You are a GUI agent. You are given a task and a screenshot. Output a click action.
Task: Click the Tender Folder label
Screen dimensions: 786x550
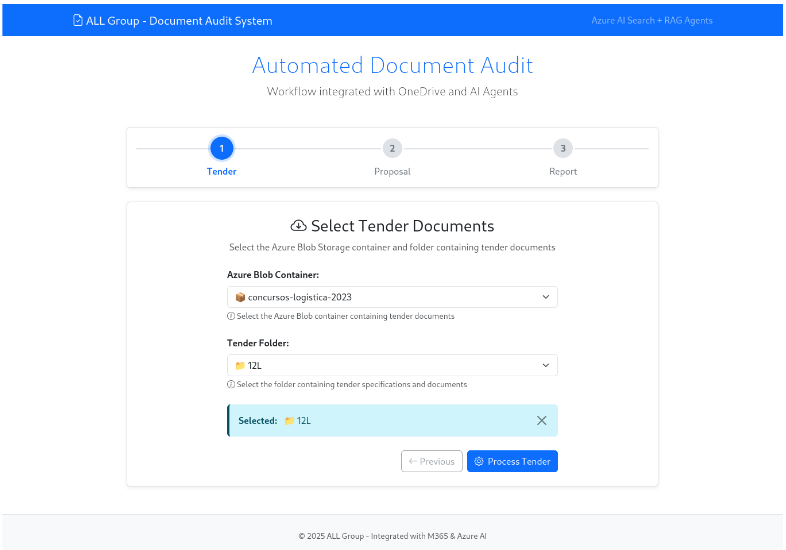point(258,343)
